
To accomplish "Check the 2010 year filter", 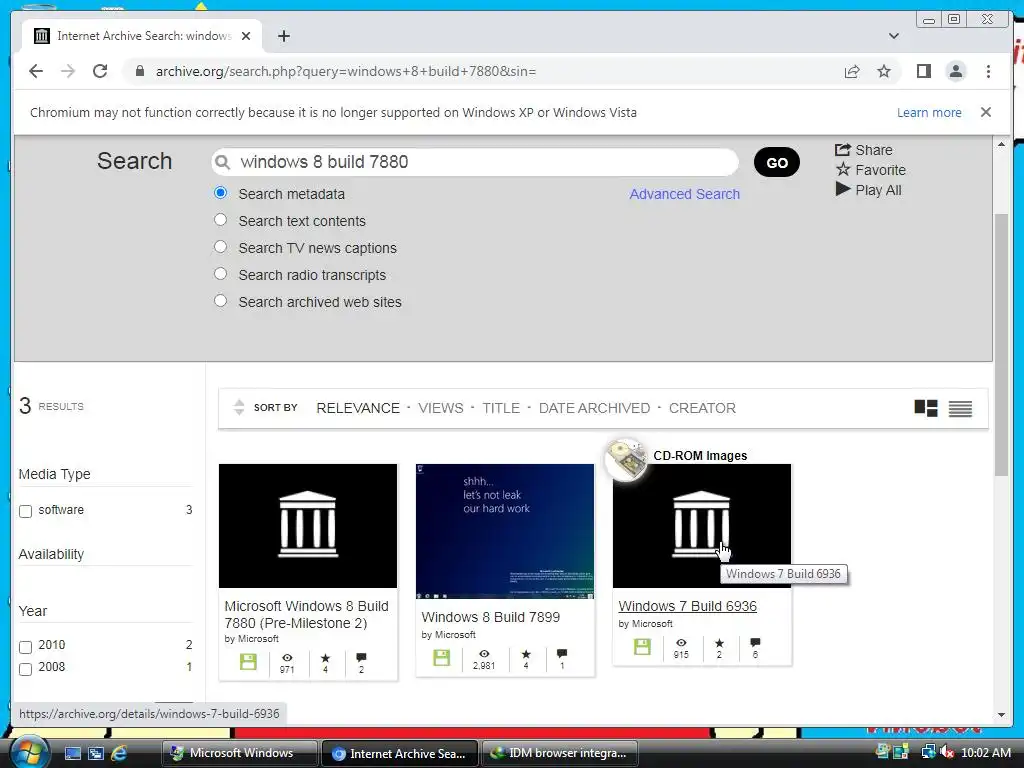I will coord(25,647).
